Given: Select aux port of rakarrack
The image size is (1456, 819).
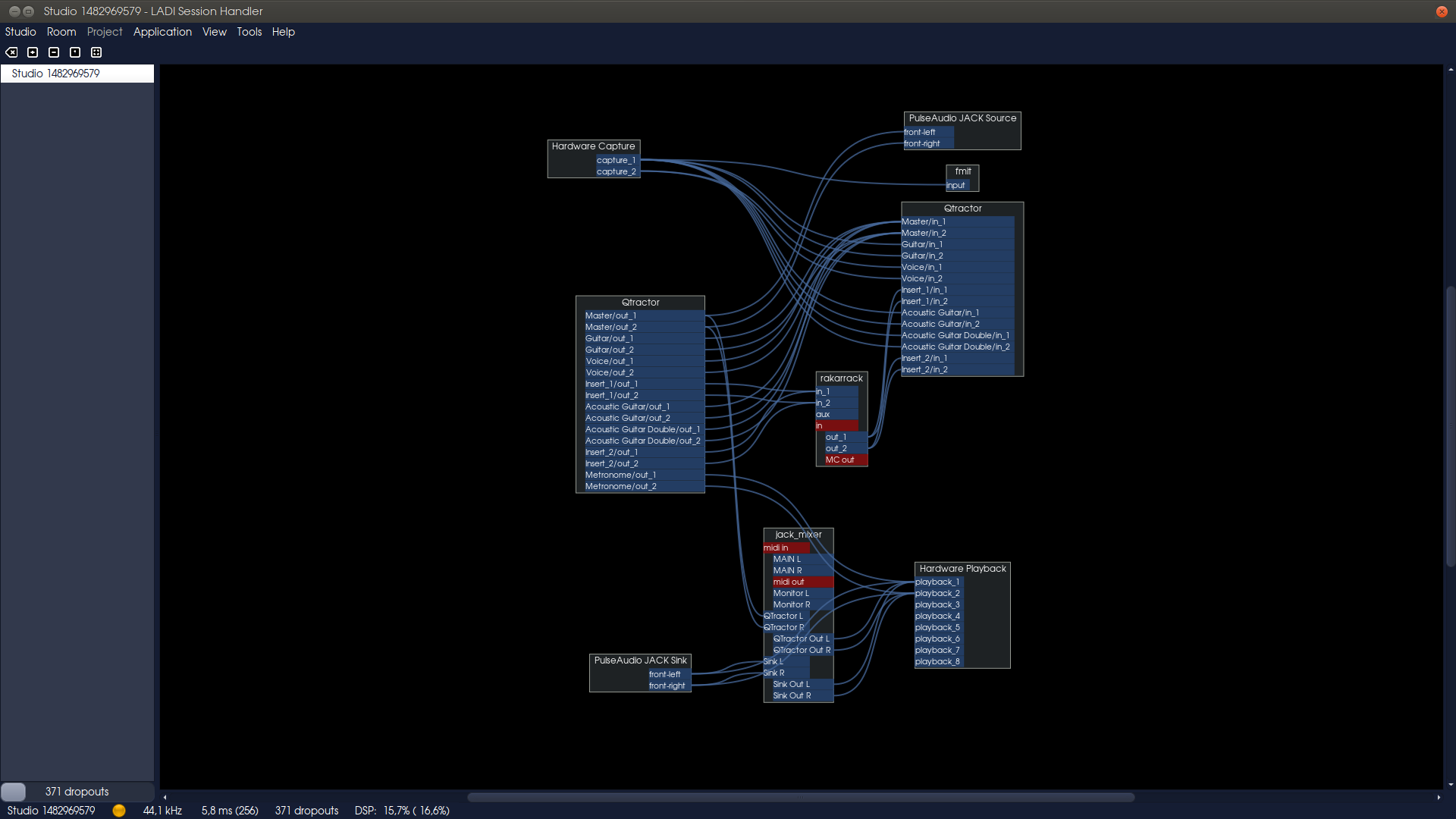Looking at the screenshot, I should (836, 414).
